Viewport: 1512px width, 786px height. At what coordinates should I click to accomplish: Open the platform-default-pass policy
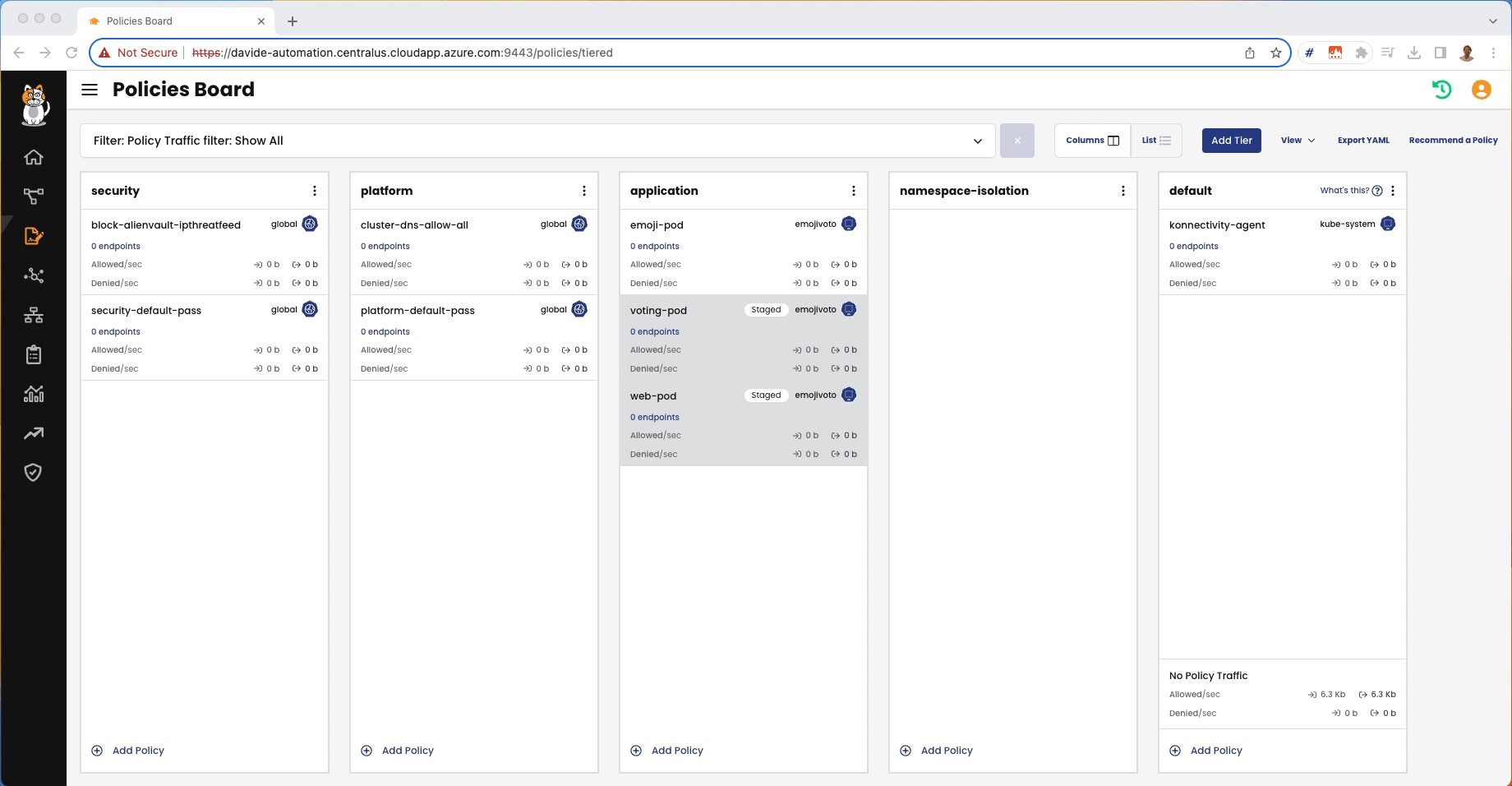[x=417, y=311]
